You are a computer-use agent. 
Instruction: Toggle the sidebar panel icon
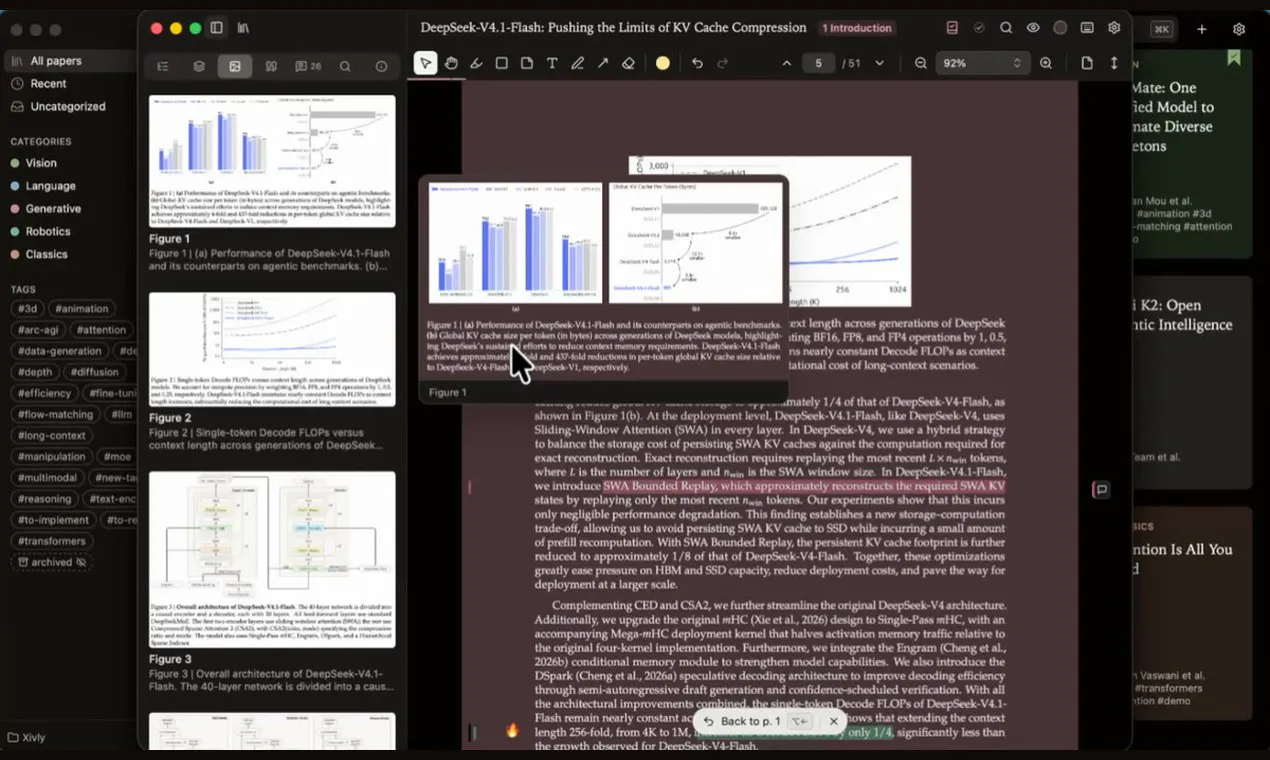(217, 28)
